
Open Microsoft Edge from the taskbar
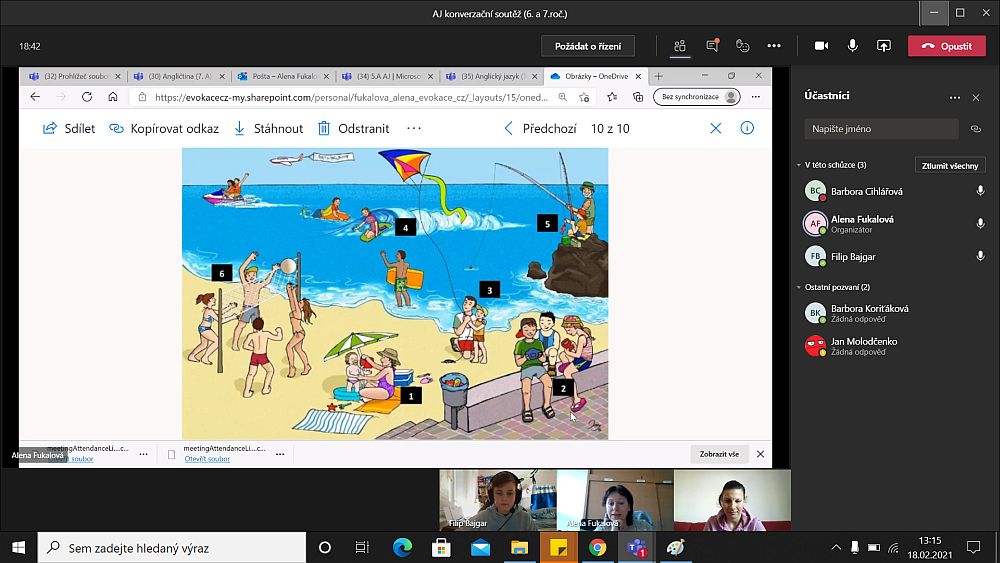pyautogui.click(x=402, y=548)
